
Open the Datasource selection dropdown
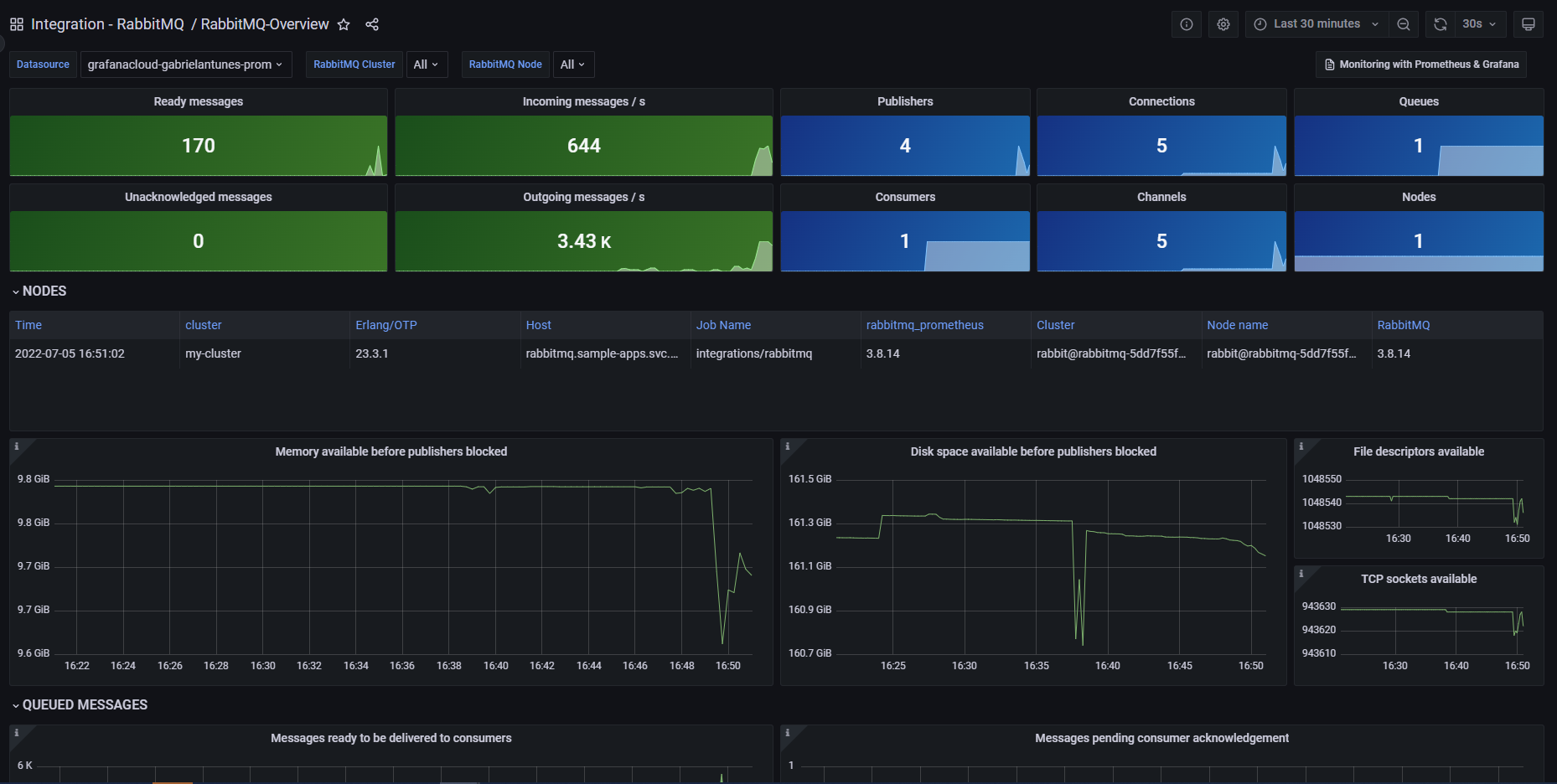pos(185,64)
